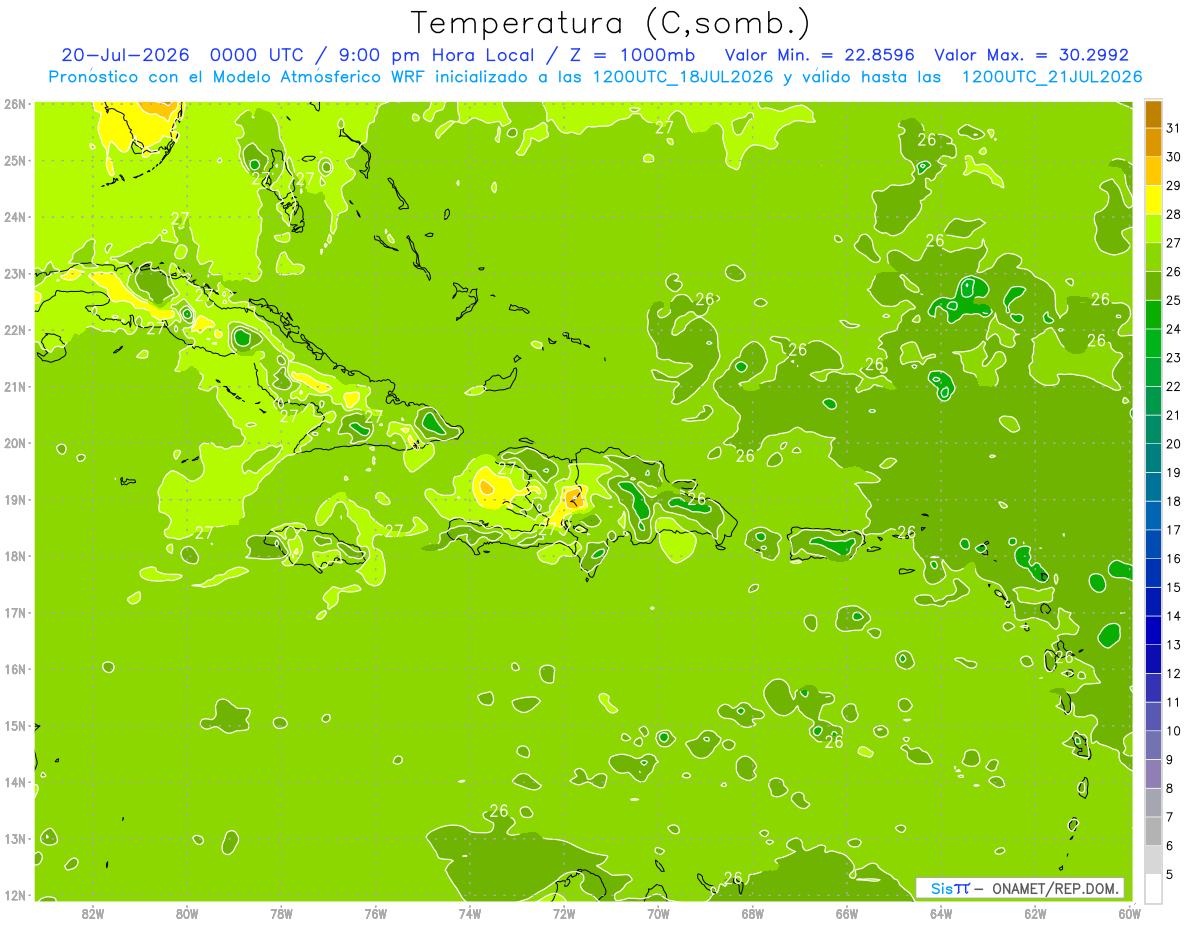Click the purple colorbar segment between 9 and 10
The width and height of the screenshot is (1200, 927).
pyautogui.click(x=1153, y=745)
